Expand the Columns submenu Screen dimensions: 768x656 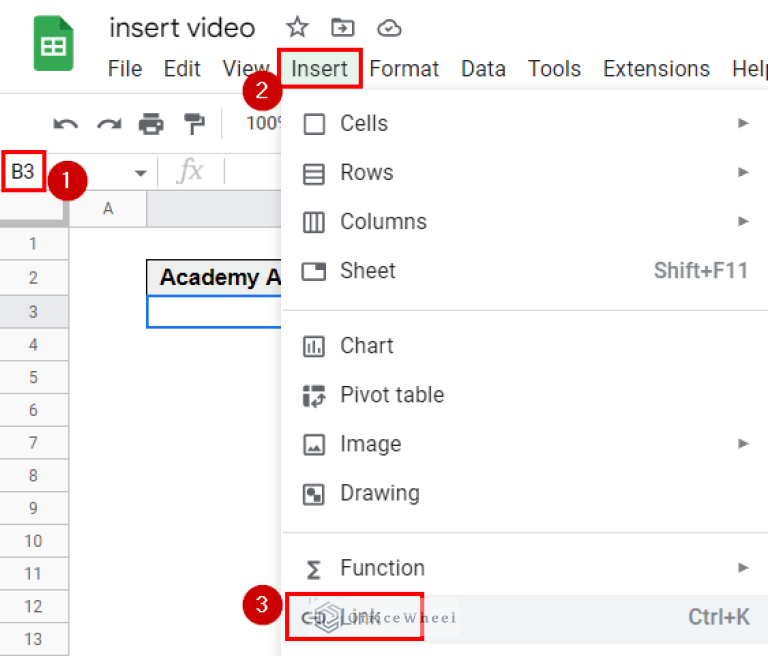point(525,221)
